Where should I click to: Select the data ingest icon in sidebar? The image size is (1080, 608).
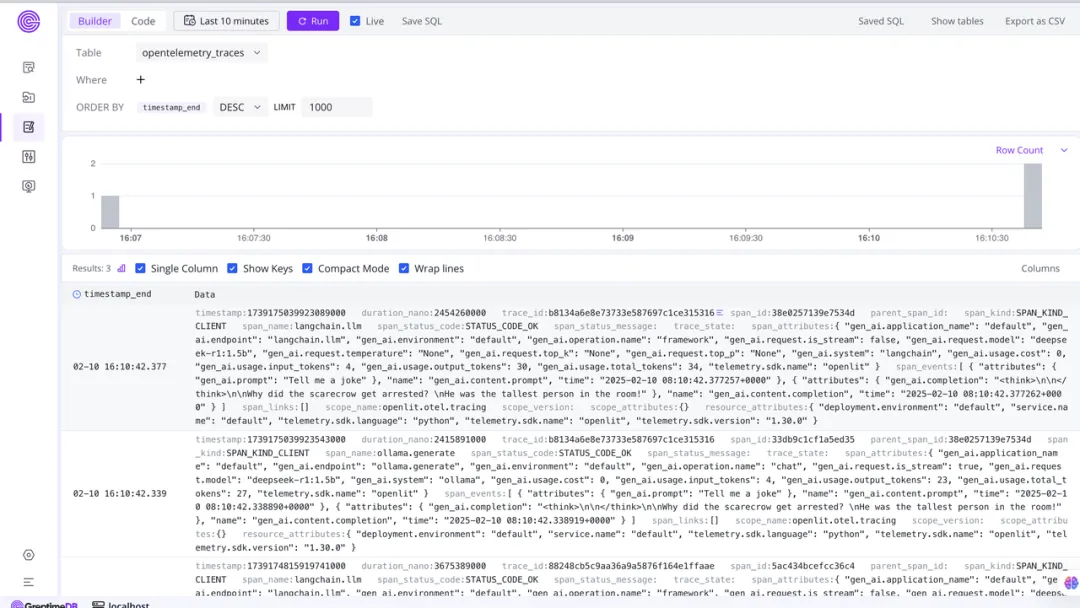[28, 97]
